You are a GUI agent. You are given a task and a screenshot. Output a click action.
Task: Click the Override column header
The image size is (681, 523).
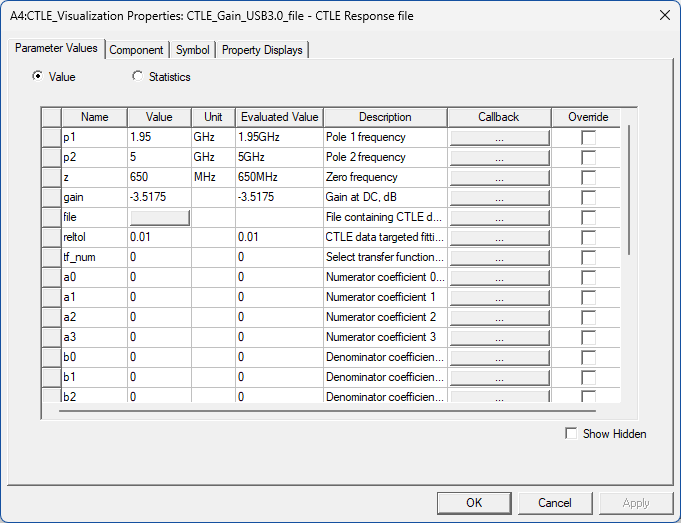tap(588, 117)
